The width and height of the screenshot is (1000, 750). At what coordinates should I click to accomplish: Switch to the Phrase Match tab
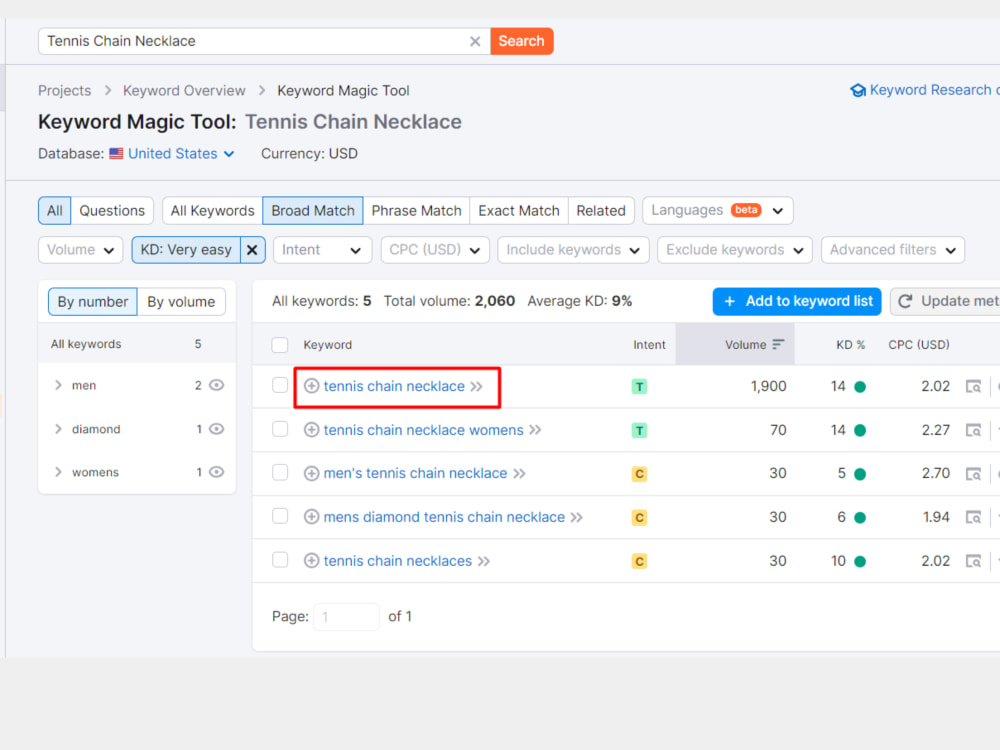click(x=416, y=210)
